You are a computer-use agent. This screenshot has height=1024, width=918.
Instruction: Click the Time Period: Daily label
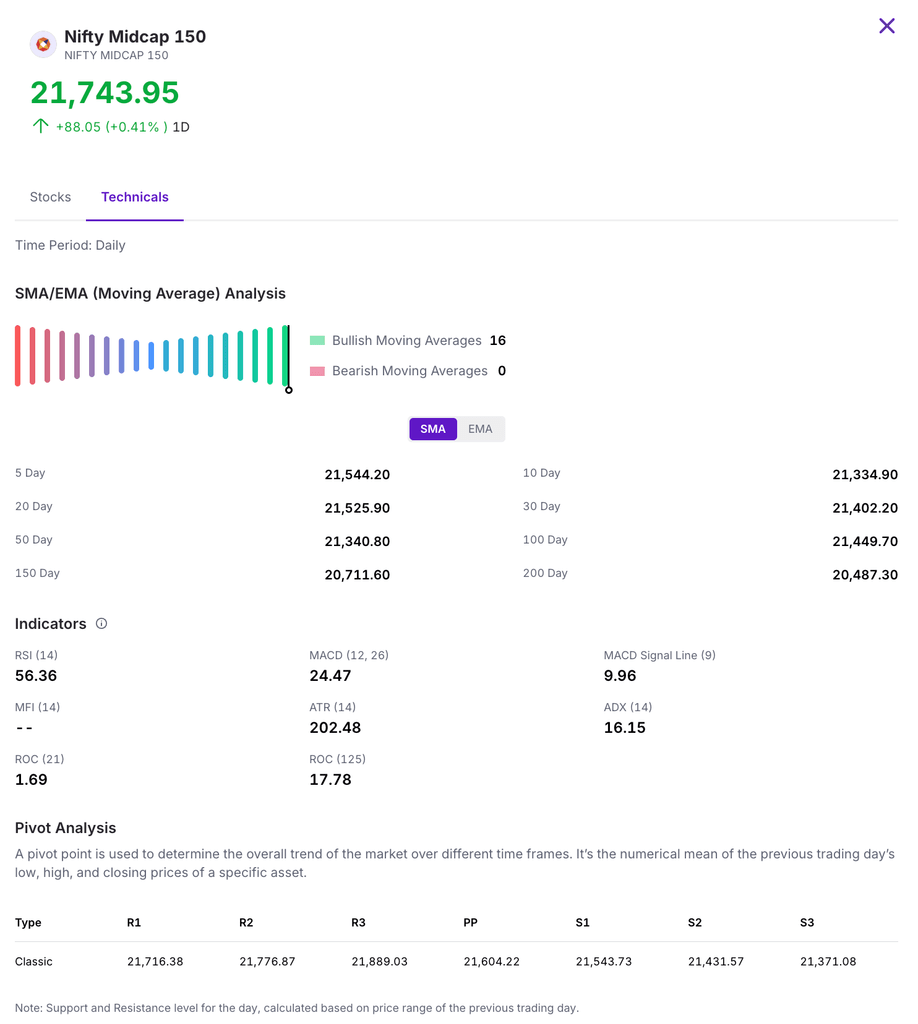[70, 245]
